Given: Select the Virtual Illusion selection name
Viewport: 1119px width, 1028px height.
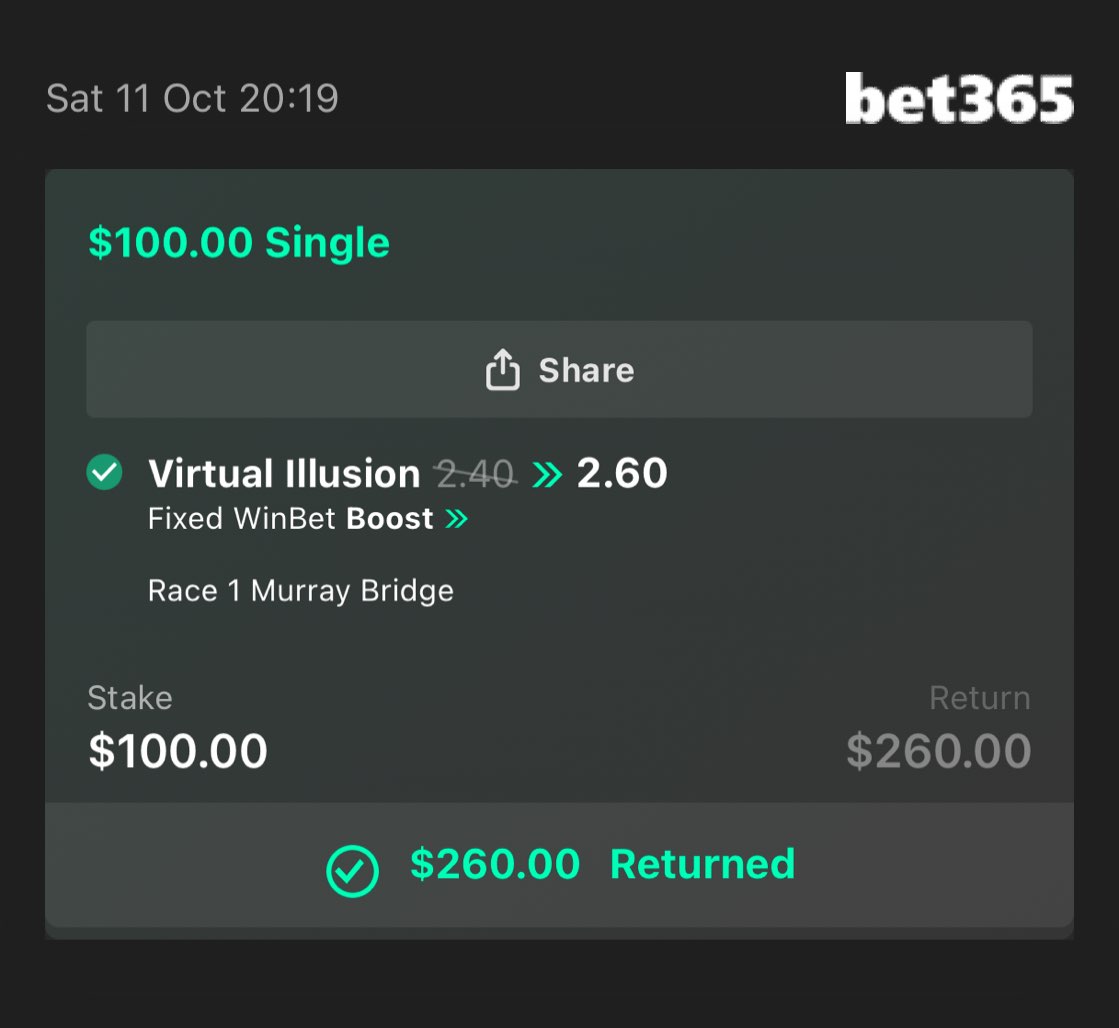Looking at the screenshot, I should pos(284,474).
